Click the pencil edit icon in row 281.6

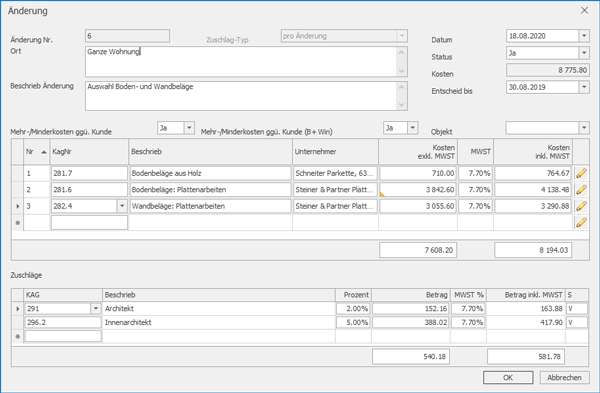pos(581,190)
